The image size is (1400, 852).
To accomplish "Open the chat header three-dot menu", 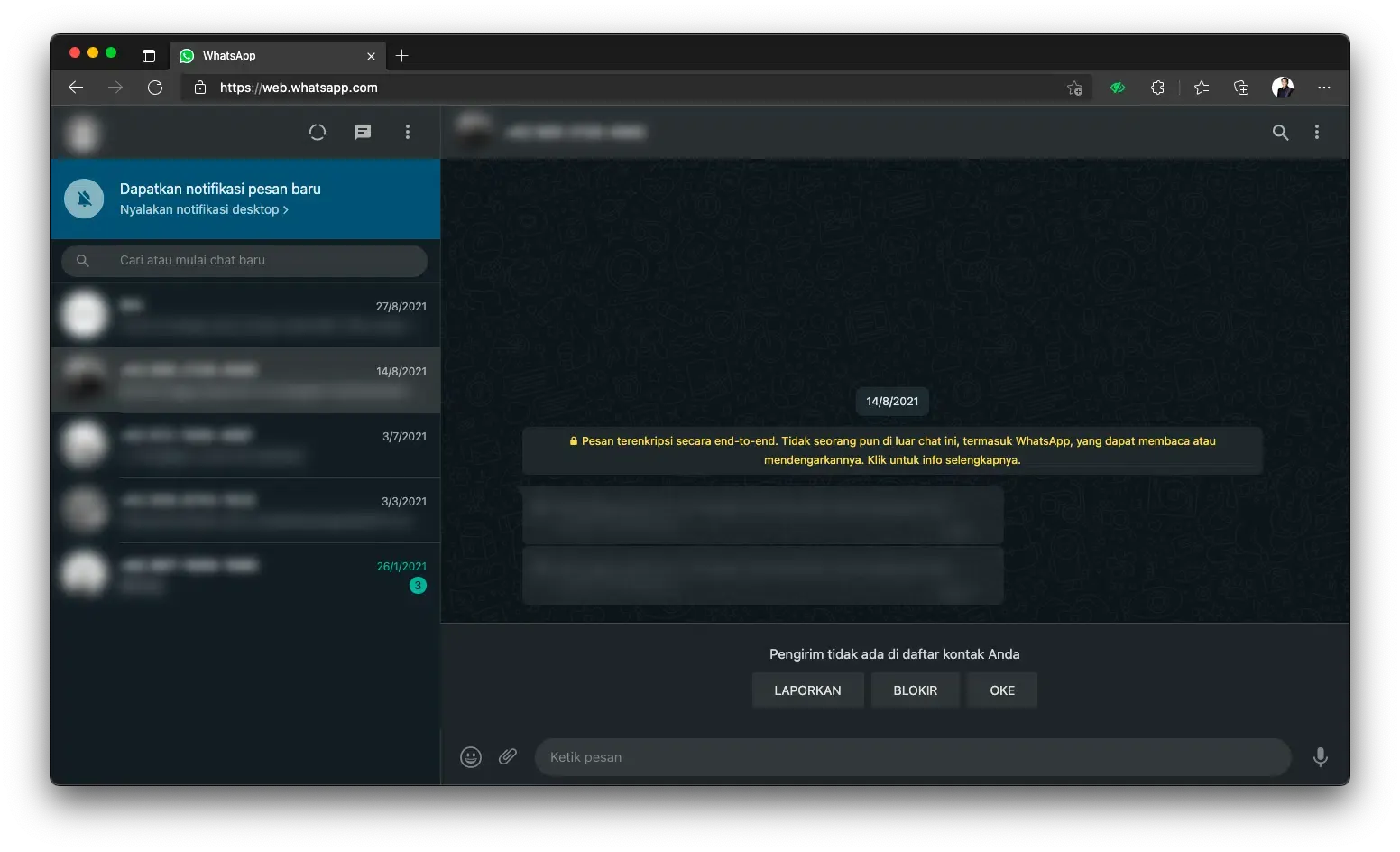I will 1317,133.
